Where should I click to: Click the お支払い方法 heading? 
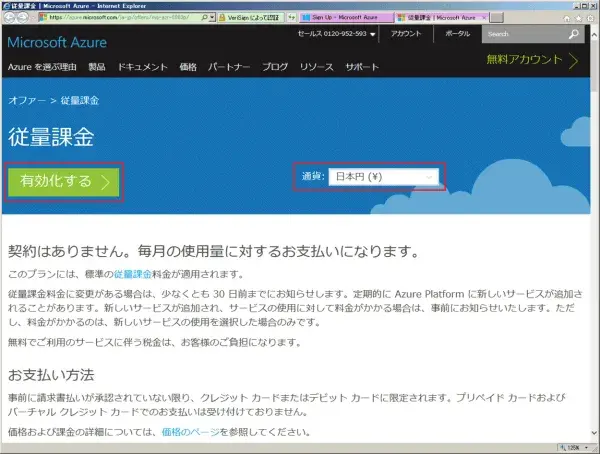click(51, 375)
